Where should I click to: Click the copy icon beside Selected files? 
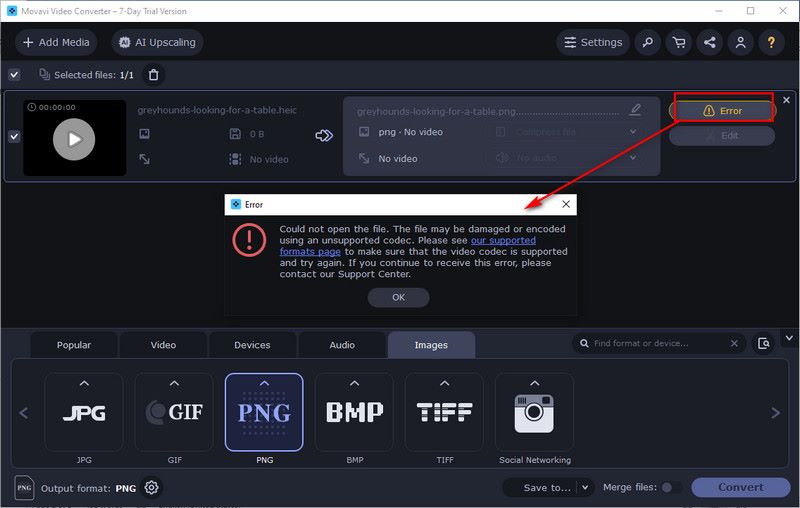click(x=44, y=74)
